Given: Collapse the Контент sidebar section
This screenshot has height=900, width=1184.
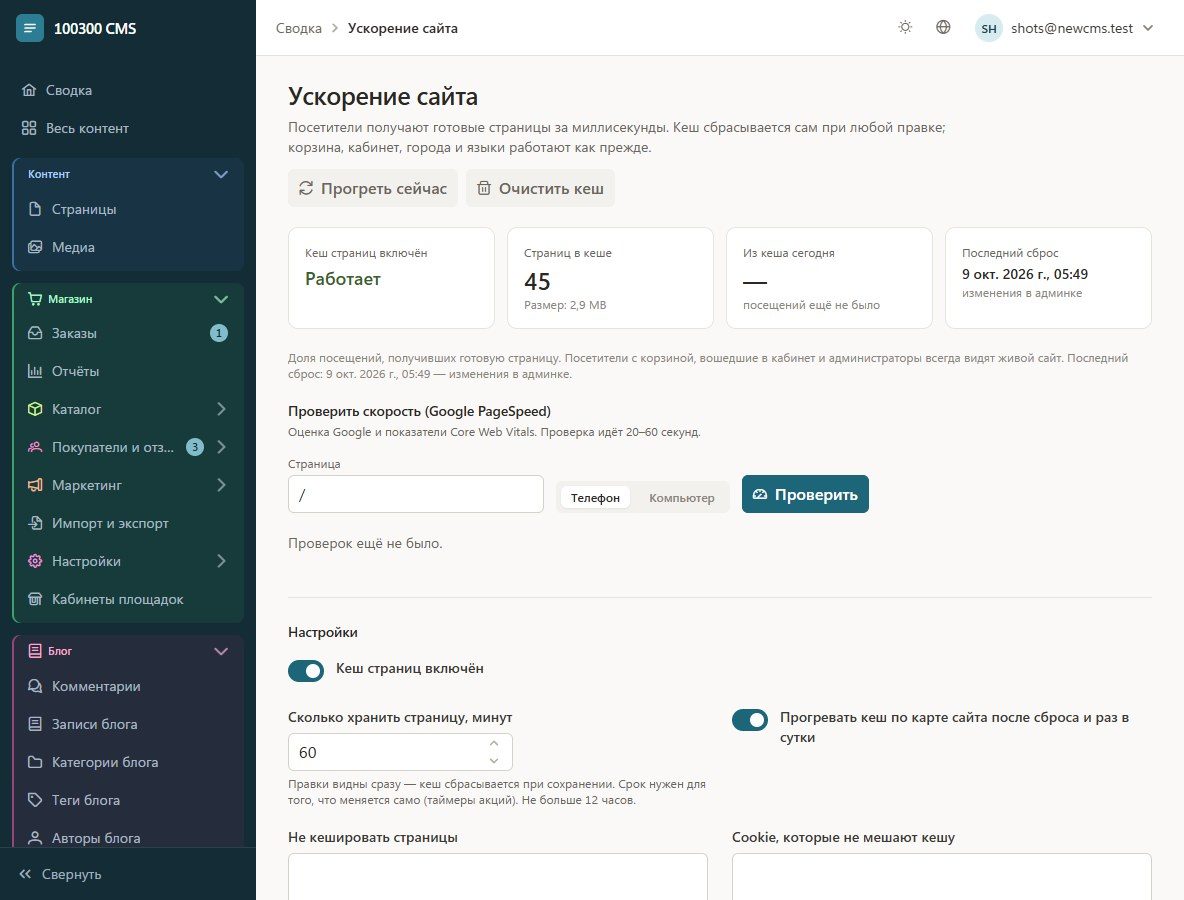Looking at the screenshot, I should (x=220, y=174).
